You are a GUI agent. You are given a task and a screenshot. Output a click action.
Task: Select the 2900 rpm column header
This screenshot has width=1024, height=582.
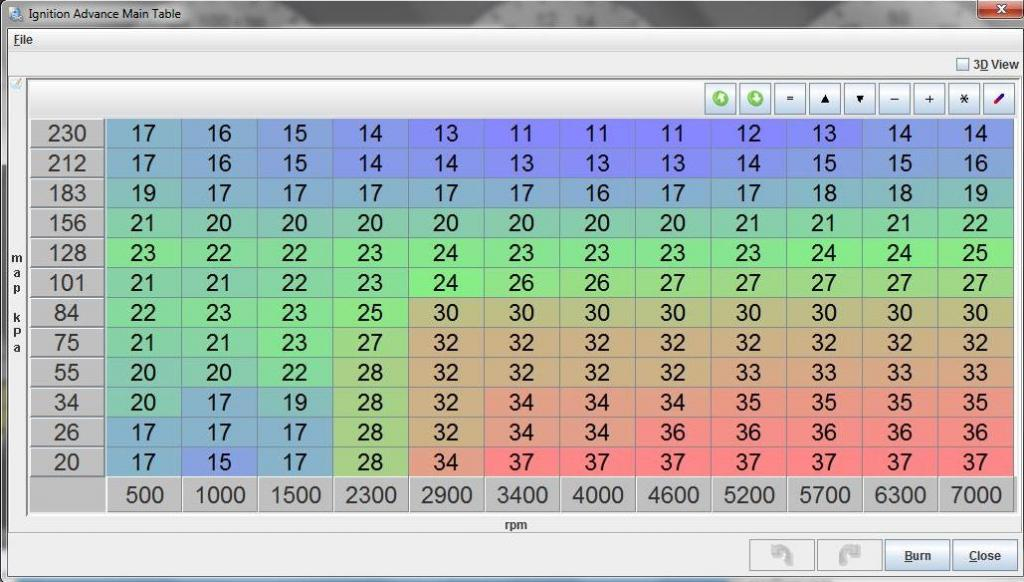click(446, 495)
